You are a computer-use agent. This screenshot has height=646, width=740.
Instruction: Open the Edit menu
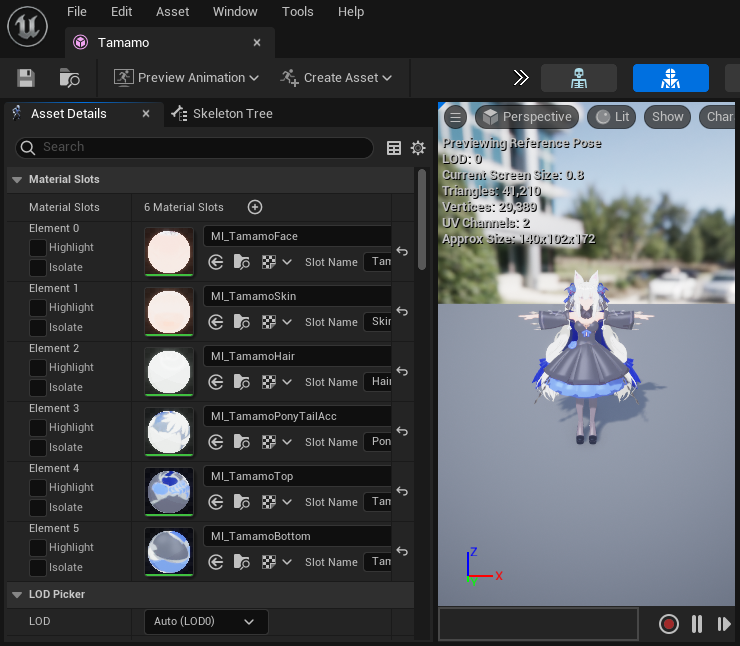[121, 12]
